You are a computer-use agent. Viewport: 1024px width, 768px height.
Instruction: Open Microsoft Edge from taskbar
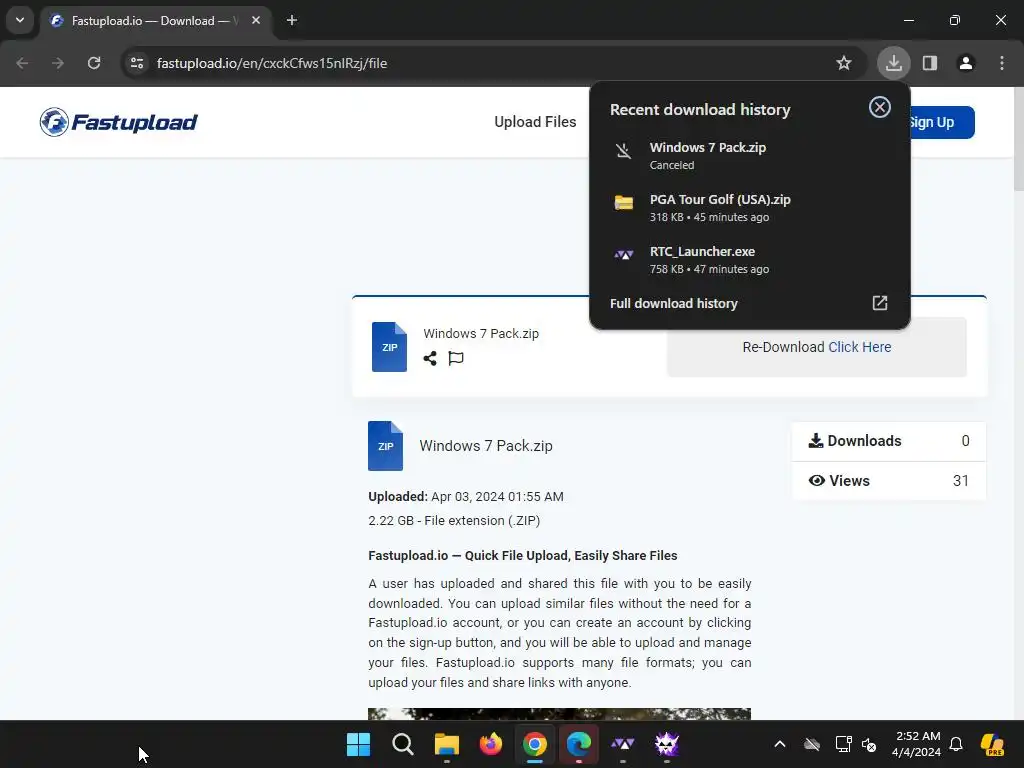pyautogui.click(x=579, y=744)
